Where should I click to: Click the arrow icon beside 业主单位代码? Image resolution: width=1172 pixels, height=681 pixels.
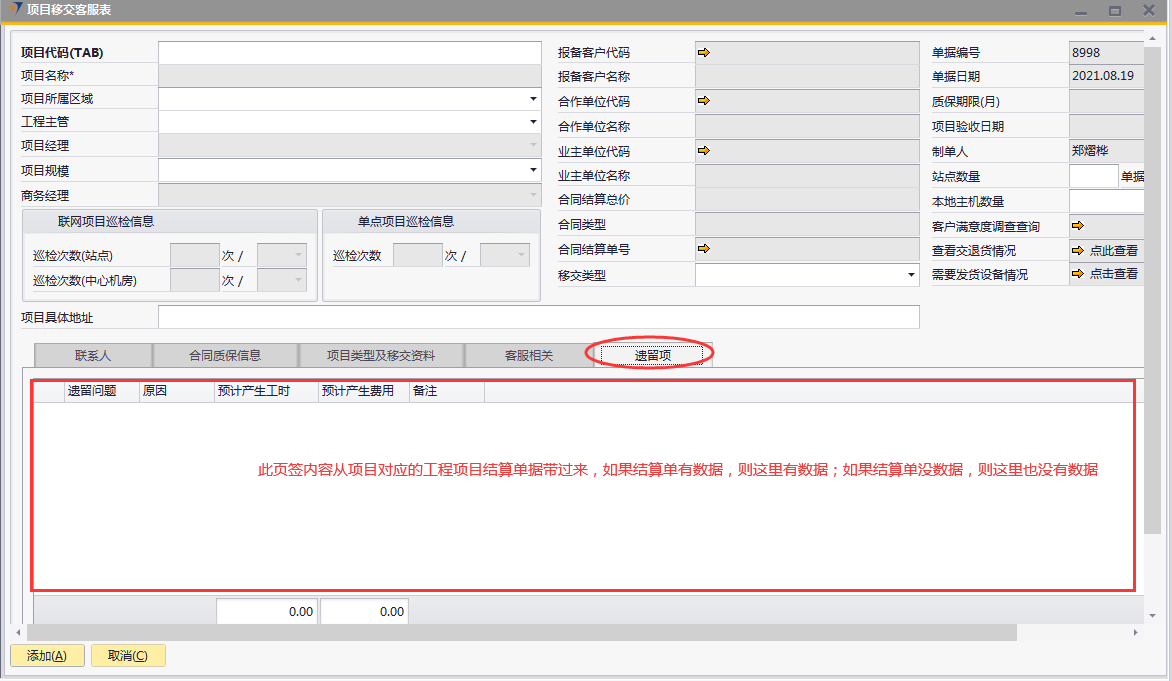704,150
